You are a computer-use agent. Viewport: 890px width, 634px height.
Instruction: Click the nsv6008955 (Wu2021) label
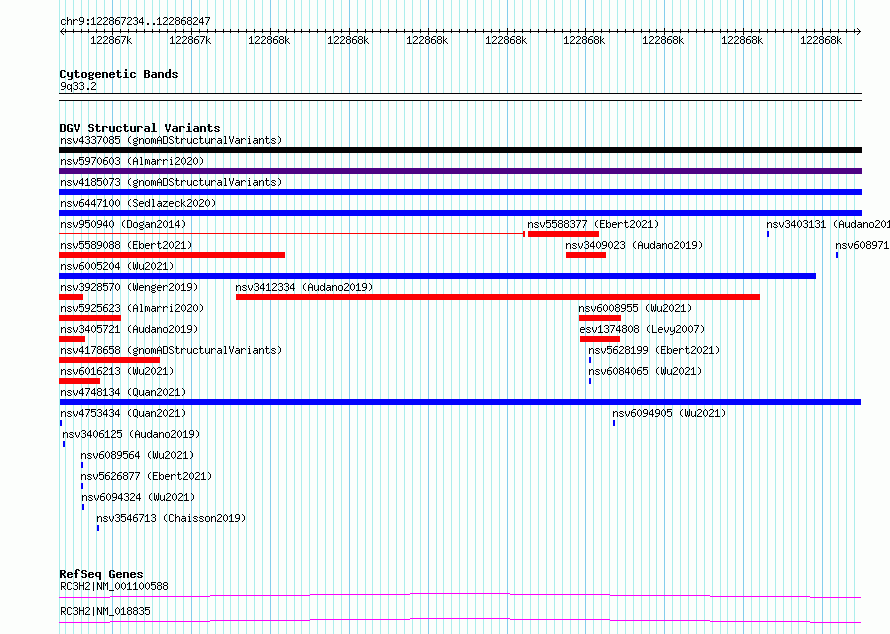coord(635,308)
